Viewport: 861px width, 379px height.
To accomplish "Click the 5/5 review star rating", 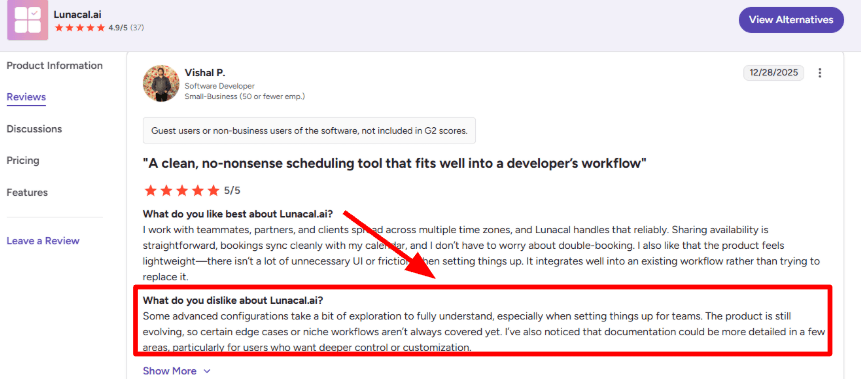I will [x=192, y=191].
